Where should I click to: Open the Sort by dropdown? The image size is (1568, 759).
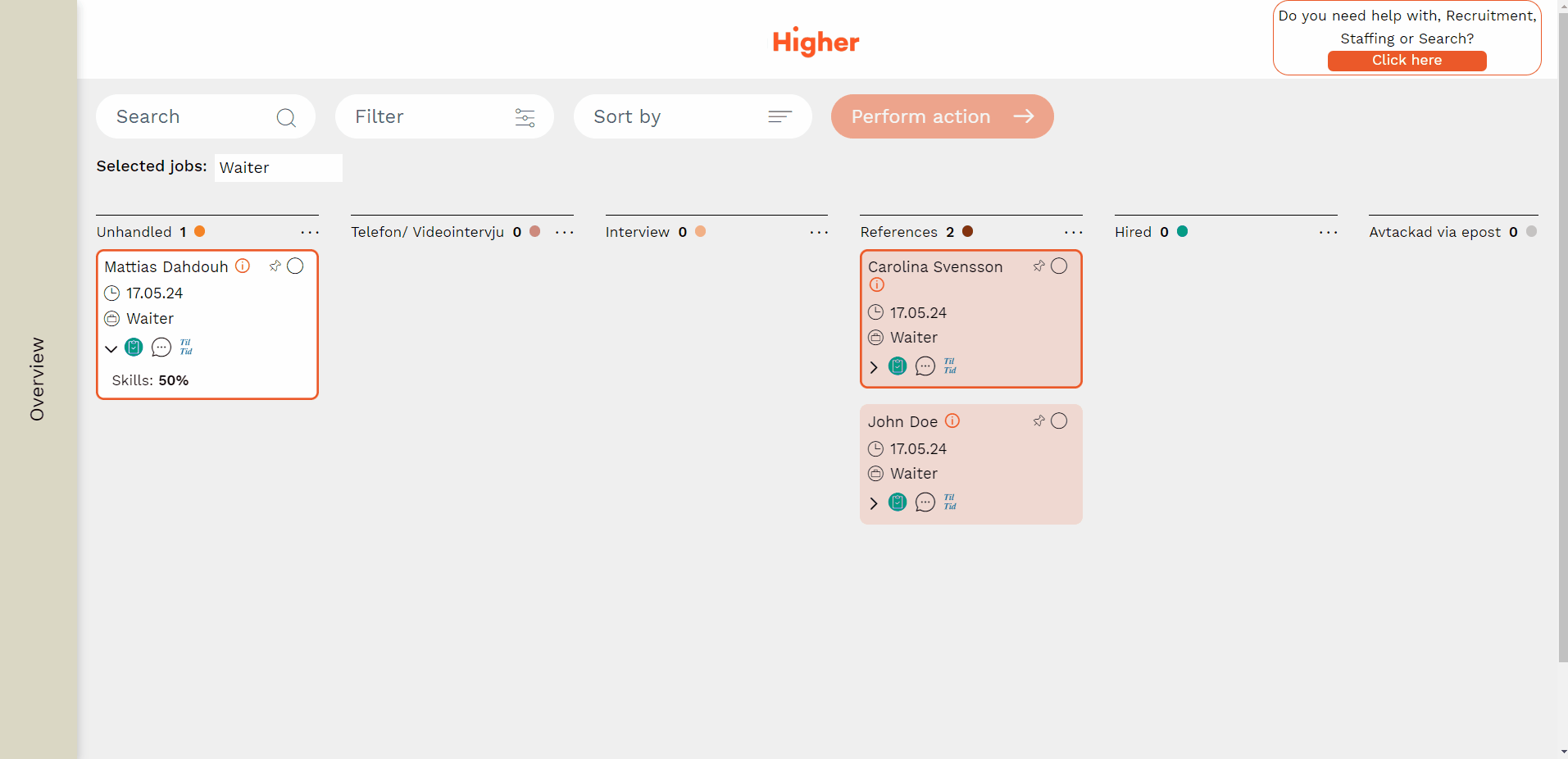pos(693,116)
